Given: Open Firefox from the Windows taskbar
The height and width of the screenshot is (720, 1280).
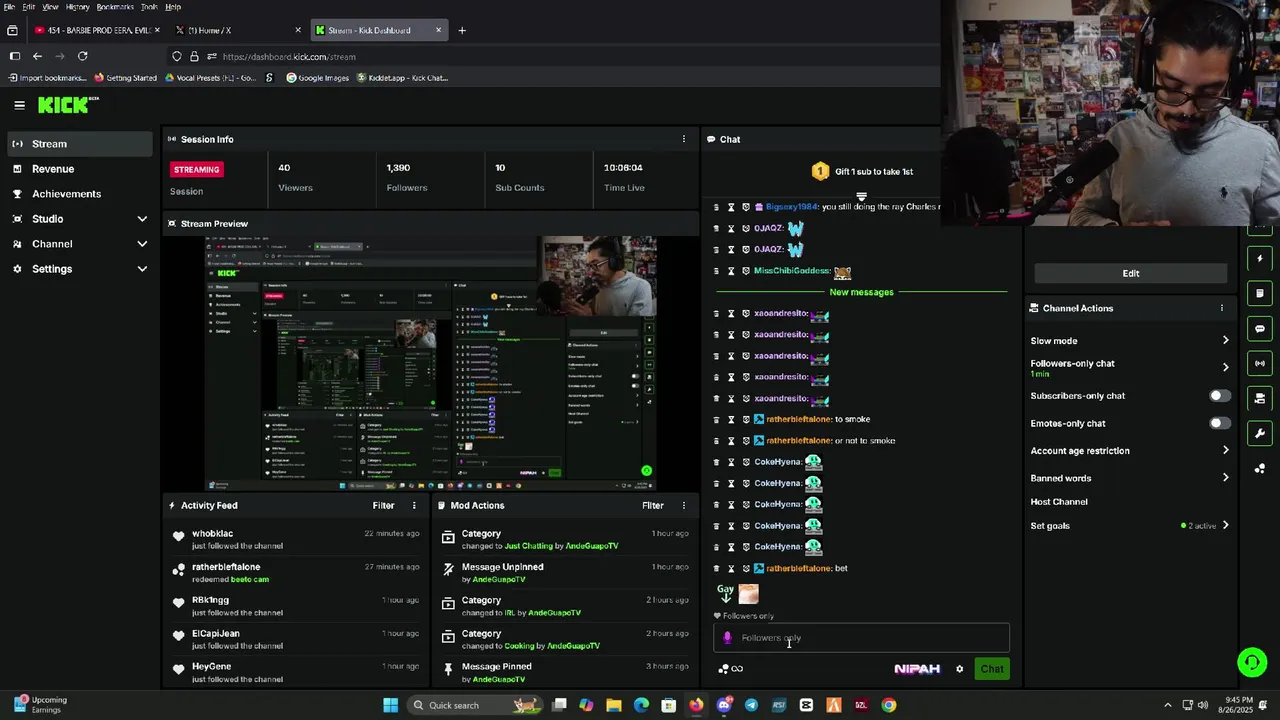Looking at the screenshot, I should pyautogui.click(x=696, y=705).
